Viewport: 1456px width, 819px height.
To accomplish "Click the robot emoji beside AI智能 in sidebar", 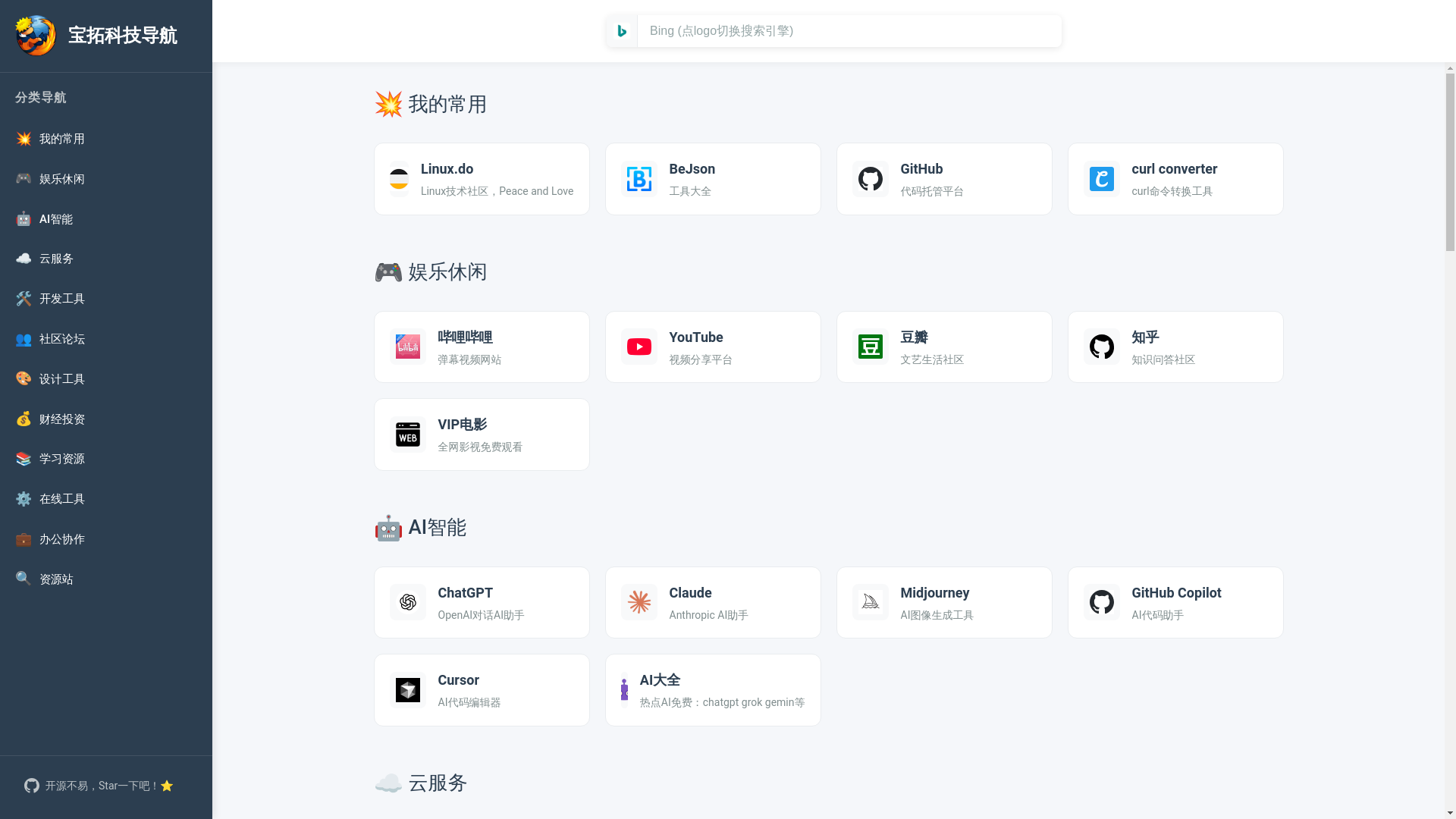I will [x=24, y=218].
